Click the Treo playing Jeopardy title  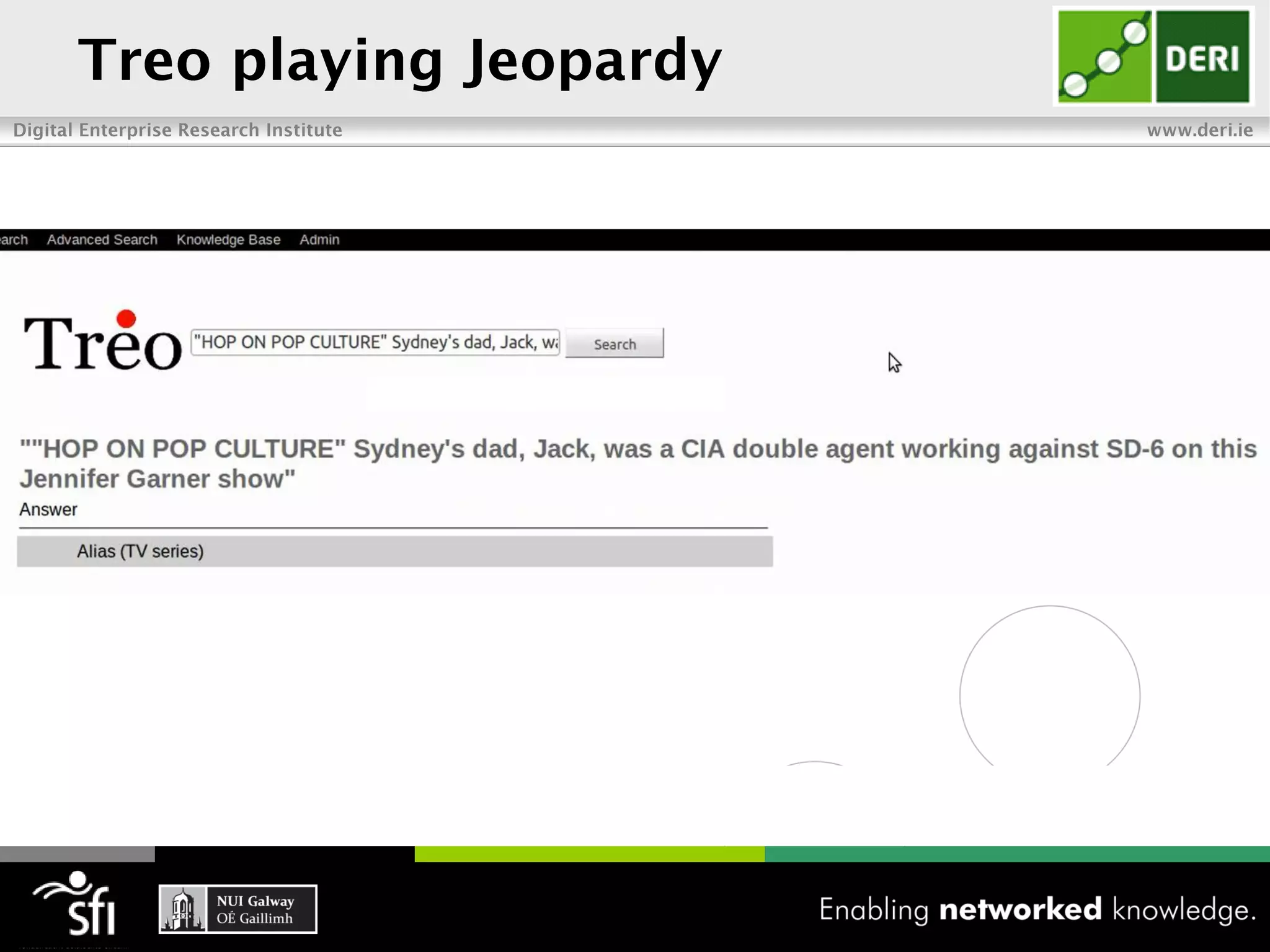tap(400, 60)
